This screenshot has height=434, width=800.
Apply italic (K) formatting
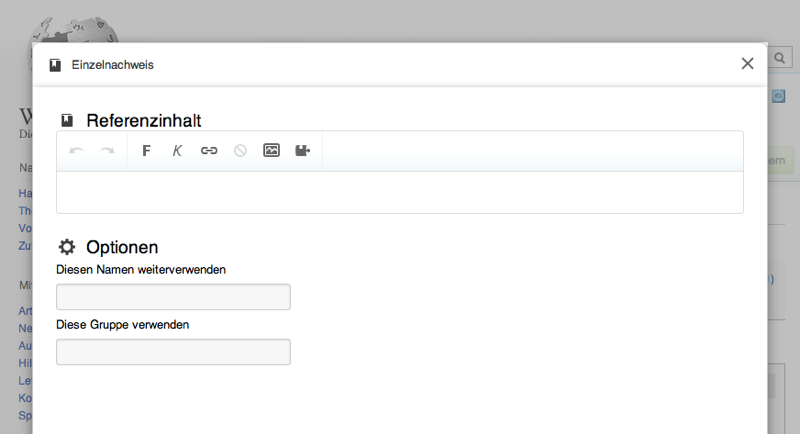[177, 150]
